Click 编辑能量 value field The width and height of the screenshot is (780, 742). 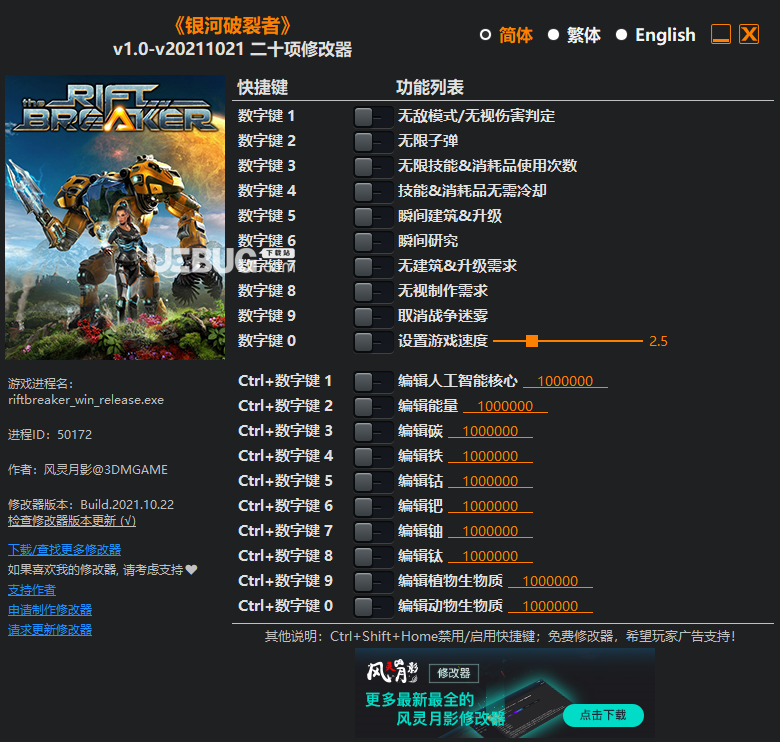coord(505,406)
